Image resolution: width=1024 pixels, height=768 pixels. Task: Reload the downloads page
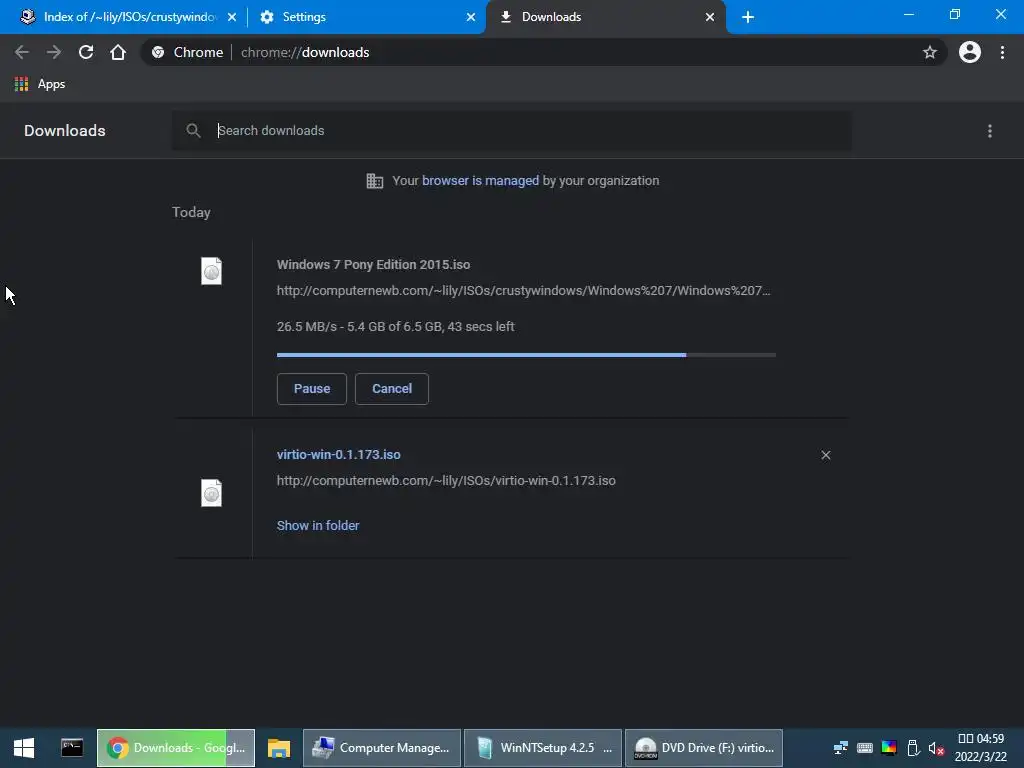tap(86, 52)
